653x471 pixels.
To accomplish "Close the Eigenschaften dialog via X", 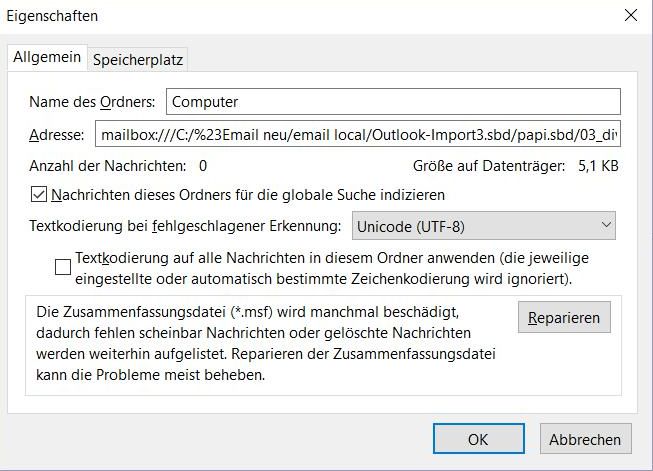I will coord(630,15).
